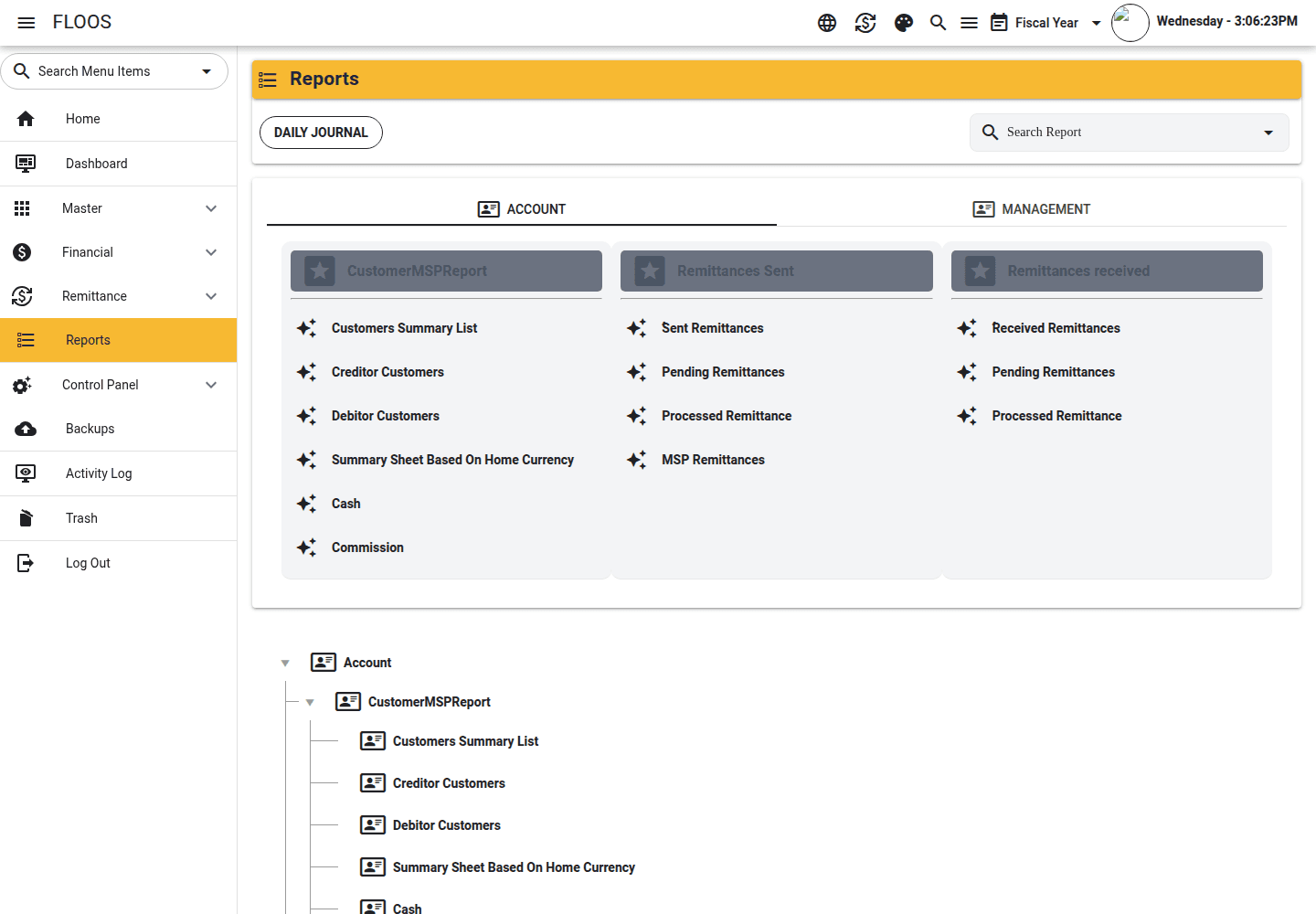Open Processed Remittance under Remittances received

pyautogui.click(x=1056, y=416)
